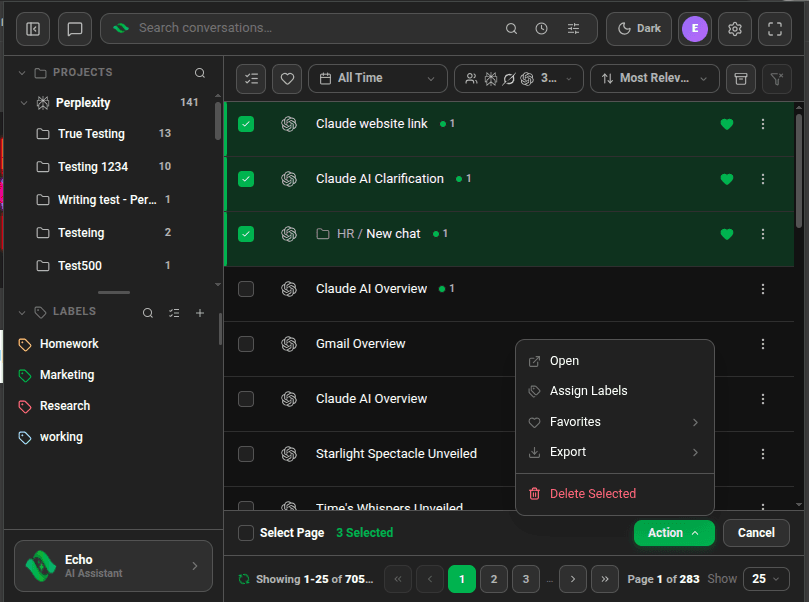Open more options for Claude AI Clarification

point(763,179)
